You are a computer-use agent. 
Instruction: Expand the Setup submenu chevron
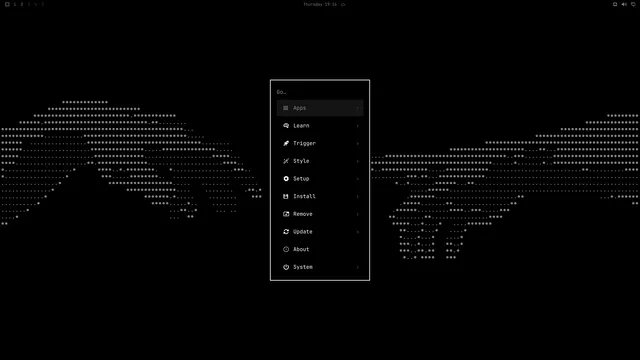pos(358,179)
